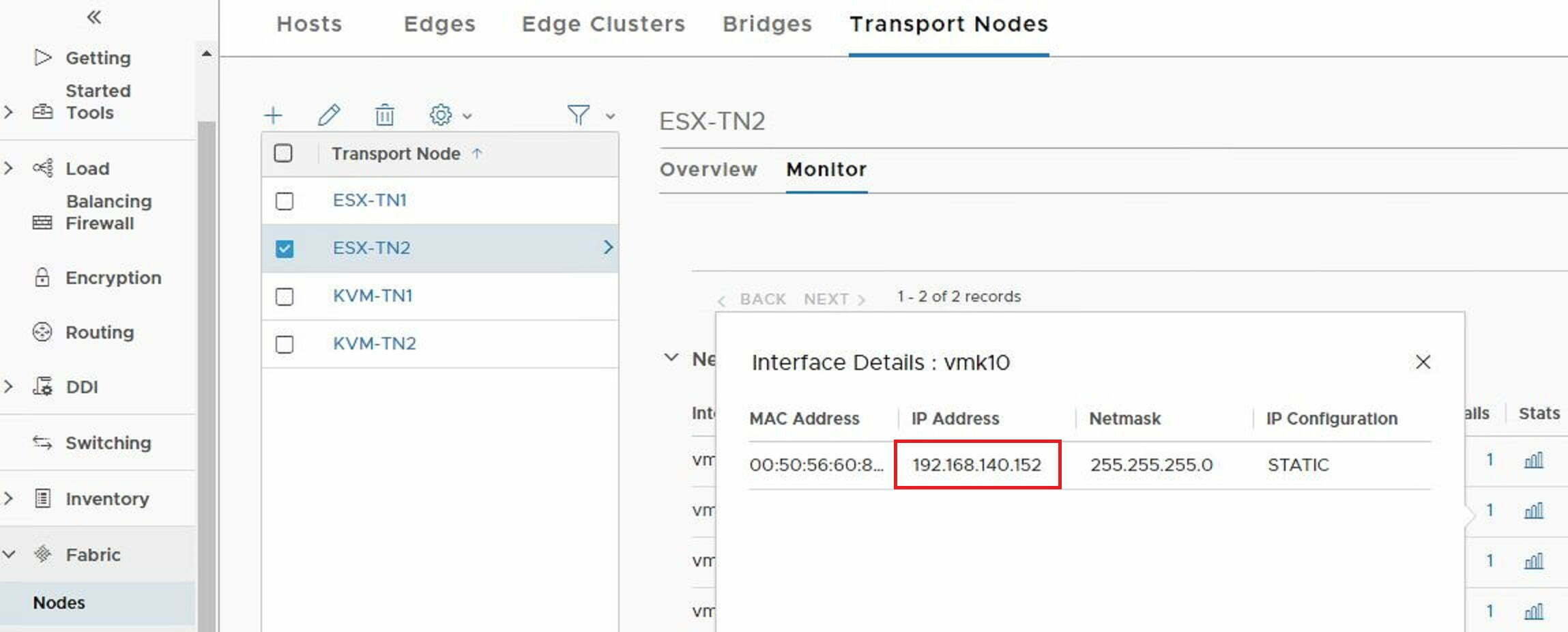1568x632 pixels.
Task: Uncheck the ESX-TN2 checkbox
Action: (285, 248)
